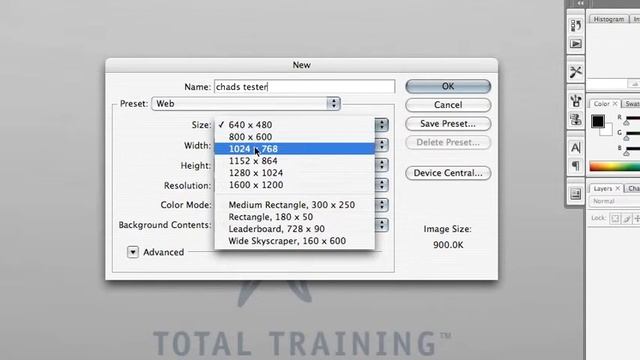Expand the Advanced section

[133, 252]
